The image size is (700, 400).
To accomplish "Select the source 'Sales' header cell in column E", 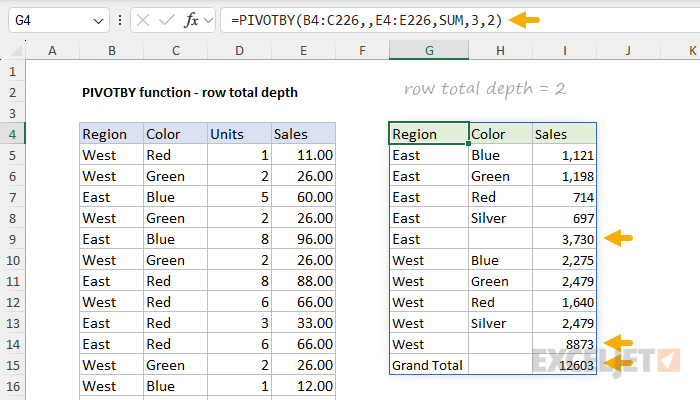I will (303, 134).
